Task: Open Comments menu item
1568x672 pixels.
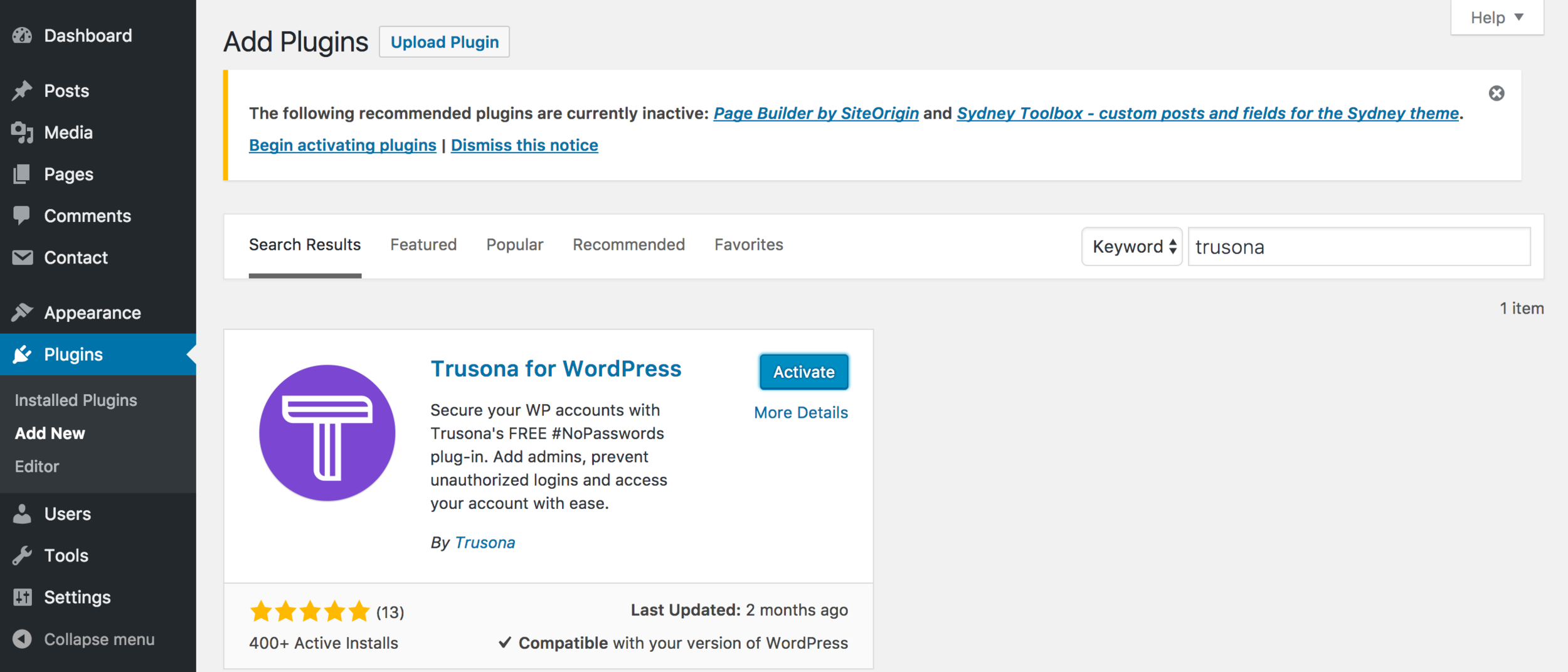Action: click(x=98, y=216)
